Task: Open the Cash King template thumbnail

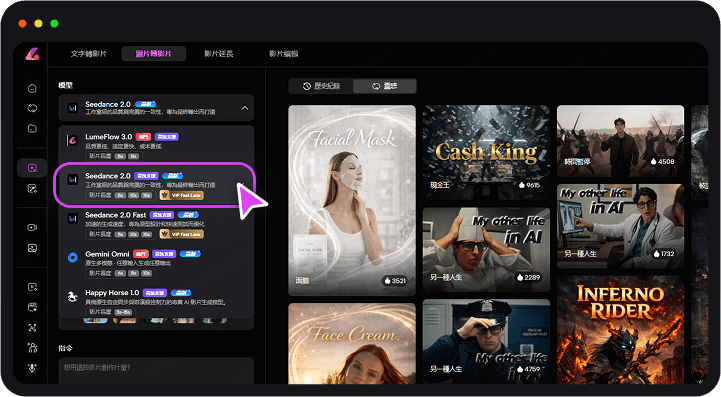Action: (486, 152)
